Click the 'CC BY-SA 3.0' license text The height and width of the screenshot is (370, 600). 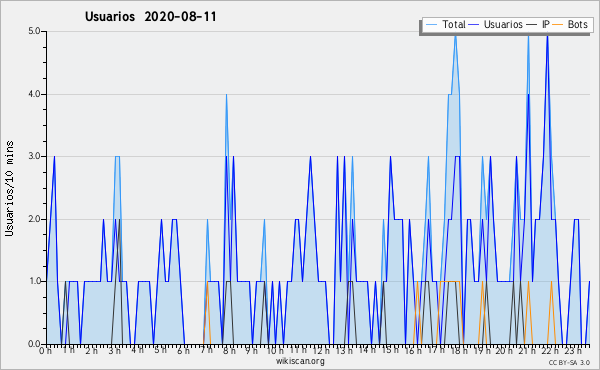tap(569, 363)
